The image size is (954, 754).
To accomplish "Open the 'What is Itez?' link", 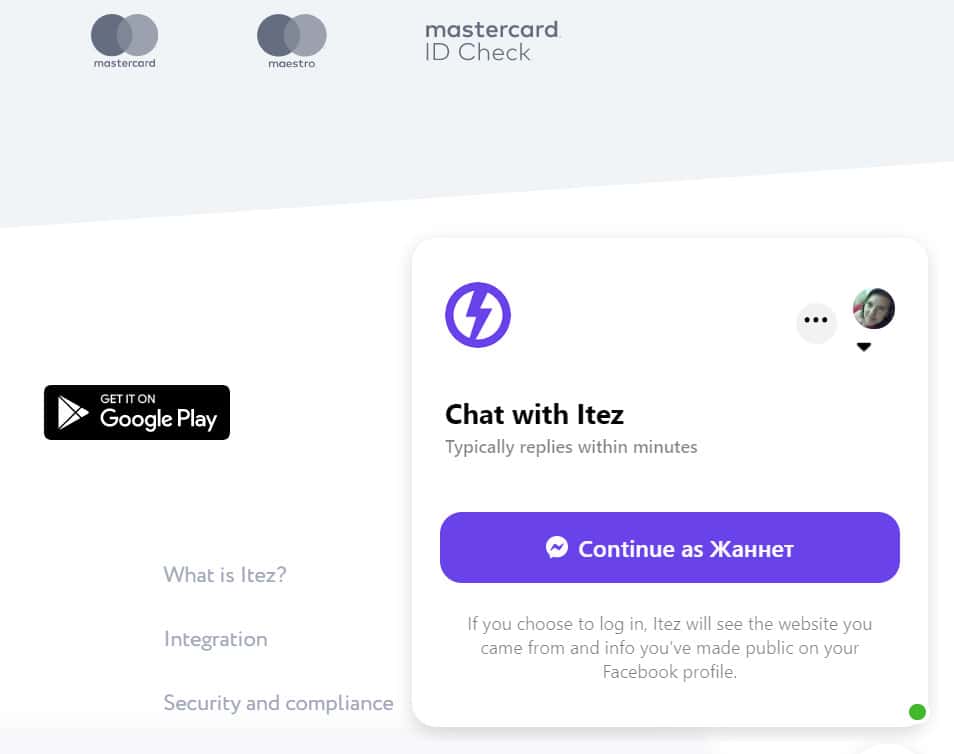I will (x=225, y=575).
